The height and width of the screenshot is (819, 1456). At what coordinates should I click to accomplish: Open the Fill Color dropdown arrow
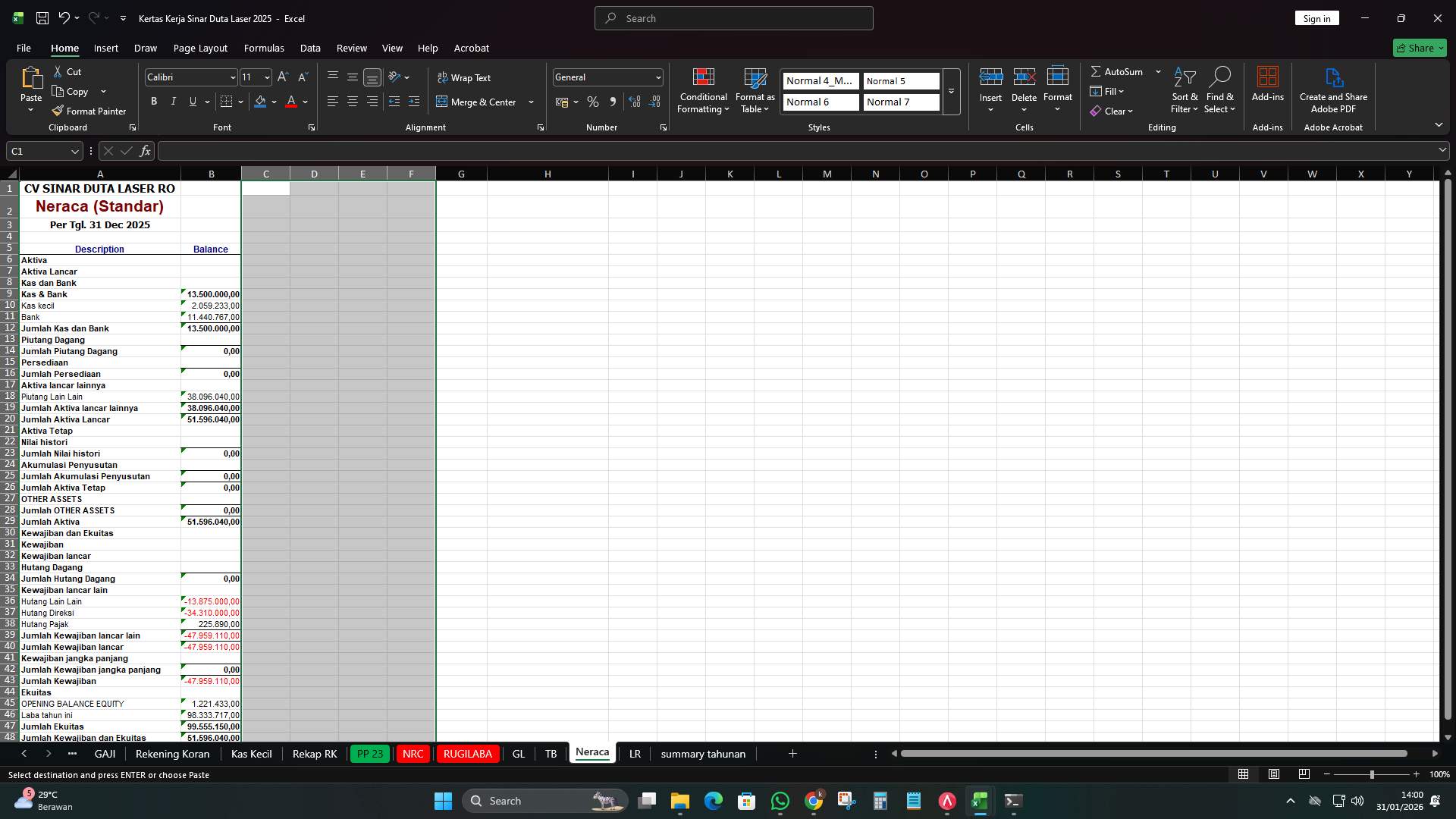click(275, 102)
